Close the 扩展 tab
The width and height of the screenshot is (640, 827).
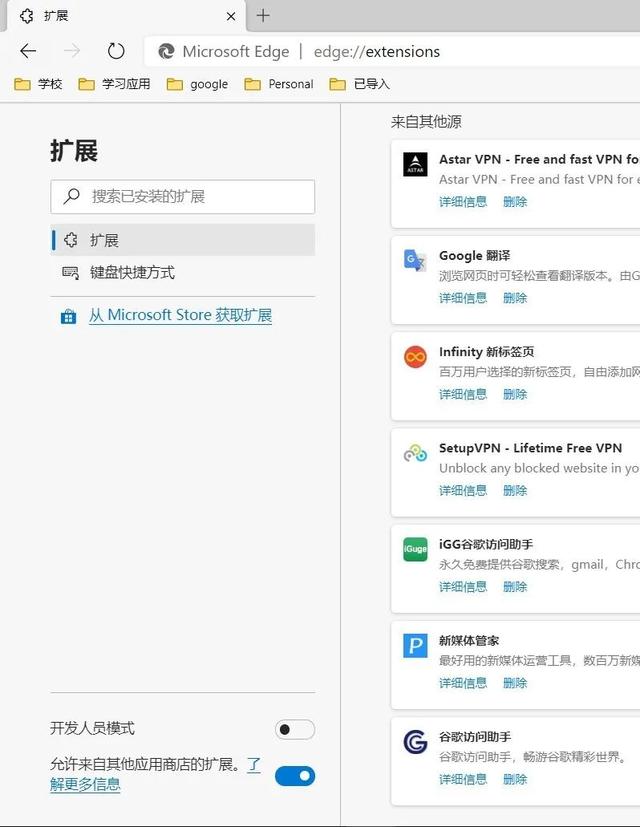[x=231, y=16]
